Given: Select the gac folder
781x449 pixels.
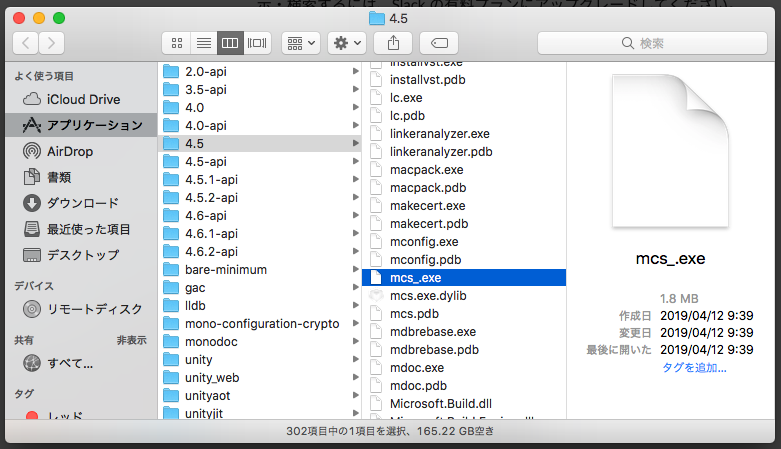Looking at the screenshot, I should pyautogui.click(x=261, y=288).
